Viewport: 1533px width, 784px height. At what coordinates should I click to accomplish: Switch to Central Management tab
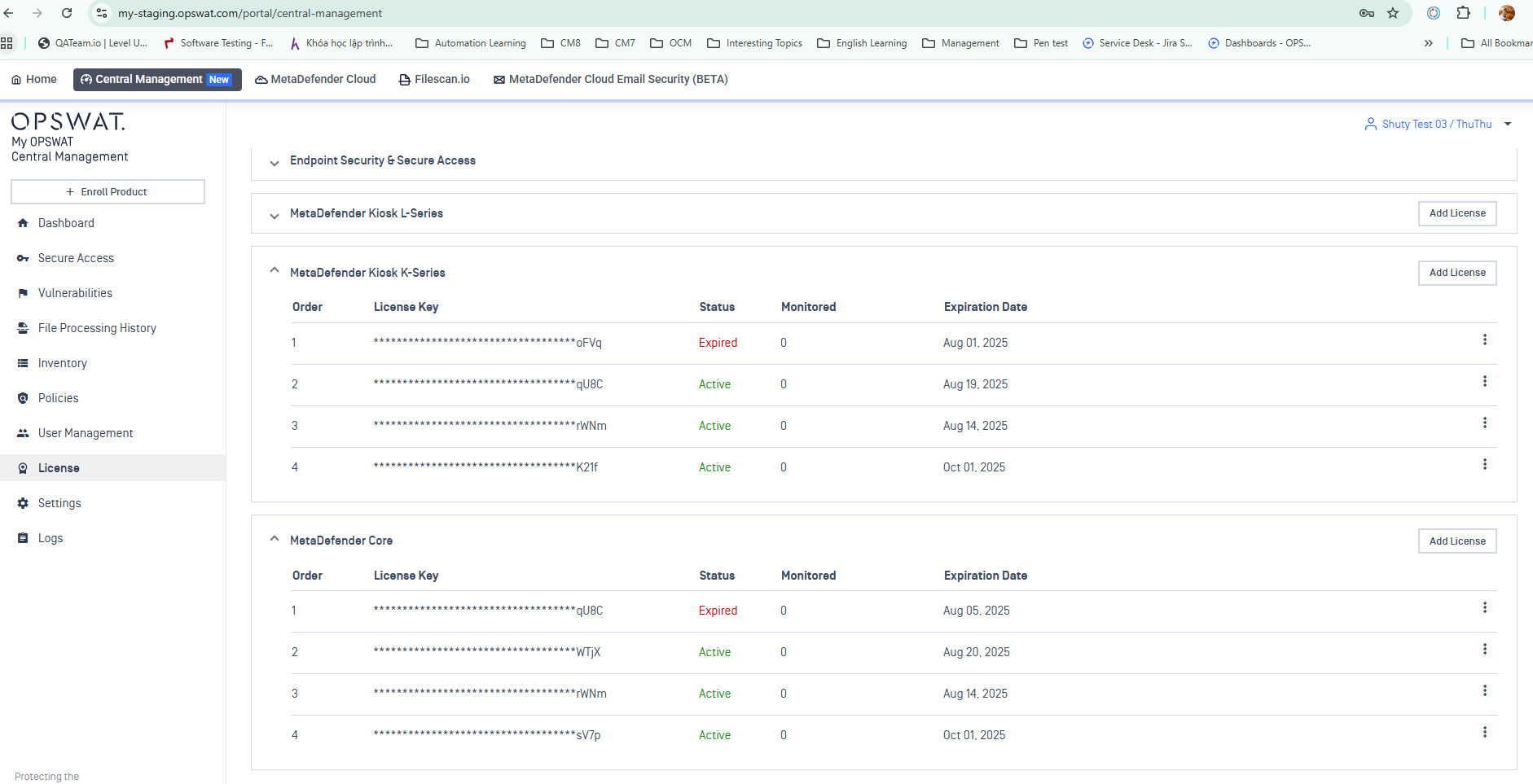click(x=157, y=79)
